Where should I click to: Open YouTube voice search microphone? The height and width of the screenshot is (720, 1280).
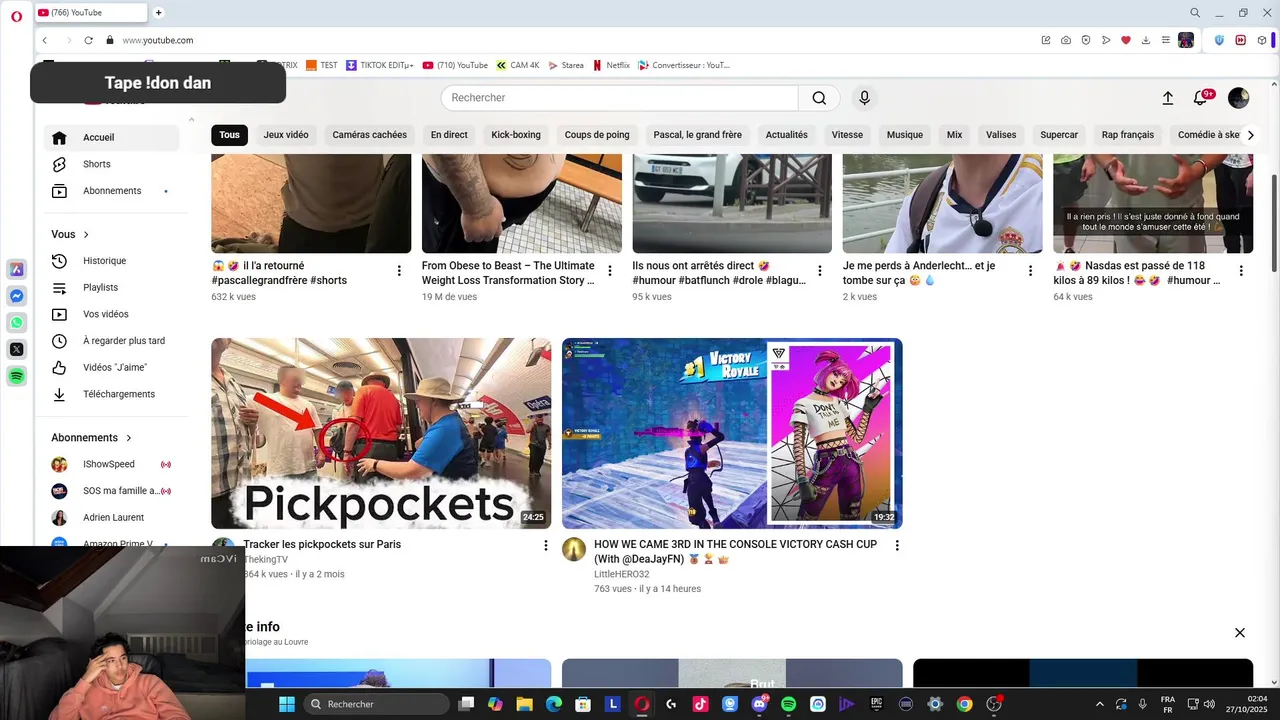point(865,97)
